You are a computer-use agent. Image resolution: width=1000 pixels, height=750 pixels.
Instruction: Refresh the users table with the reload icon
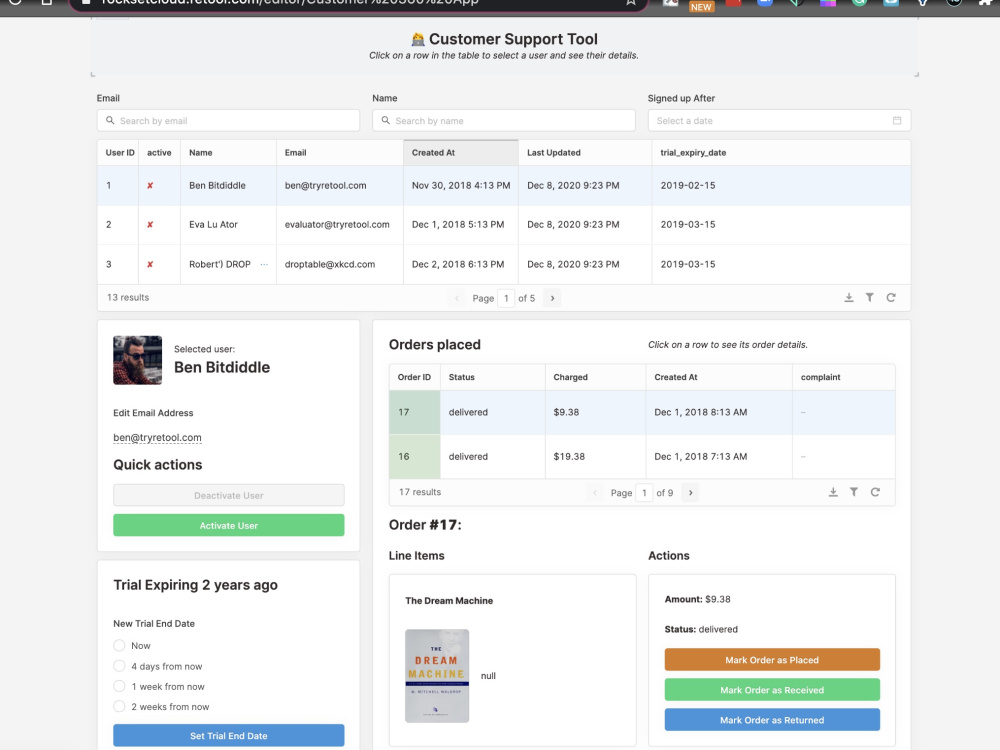pos(891,298)
